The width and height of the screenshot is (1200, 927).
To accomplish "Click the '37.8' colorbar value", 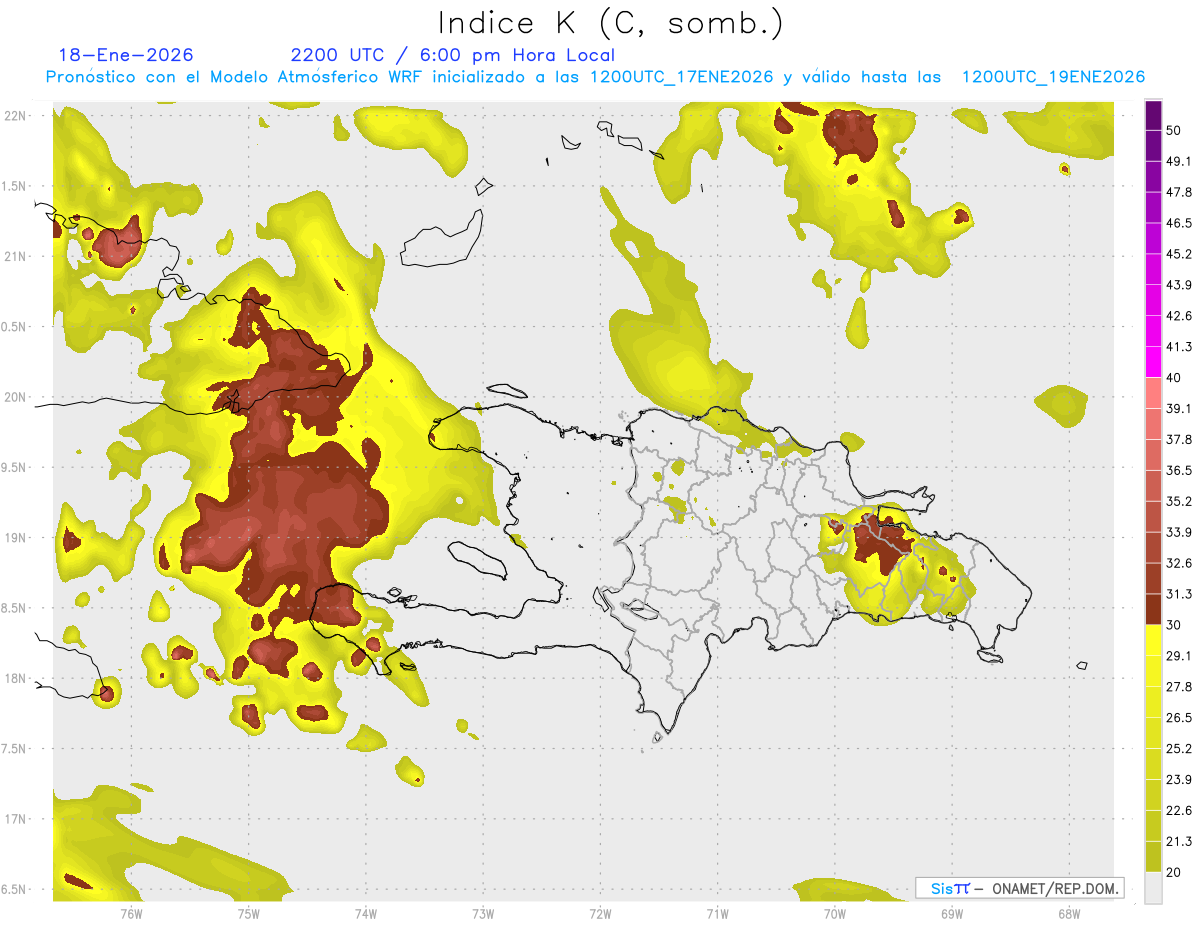I will [x=1179, y=439].
